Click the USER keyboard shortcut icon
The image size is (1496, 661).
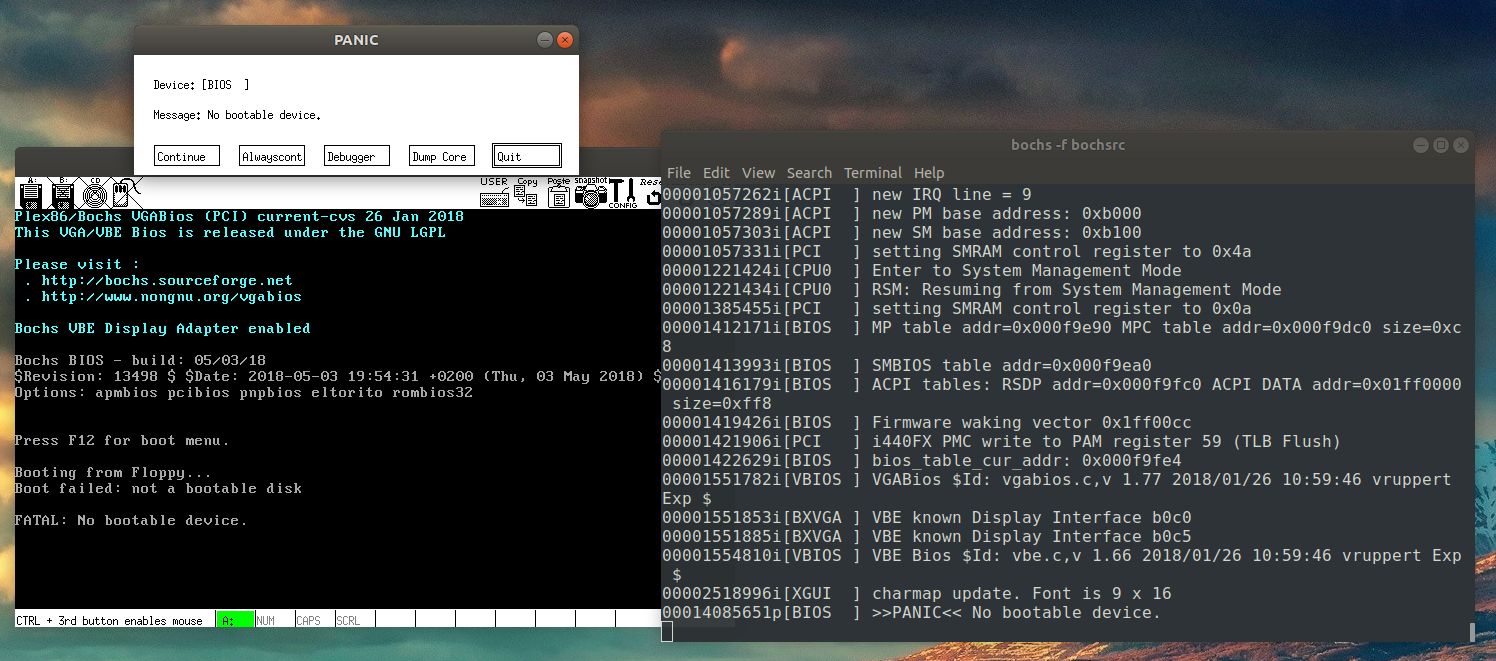[494, 192]
